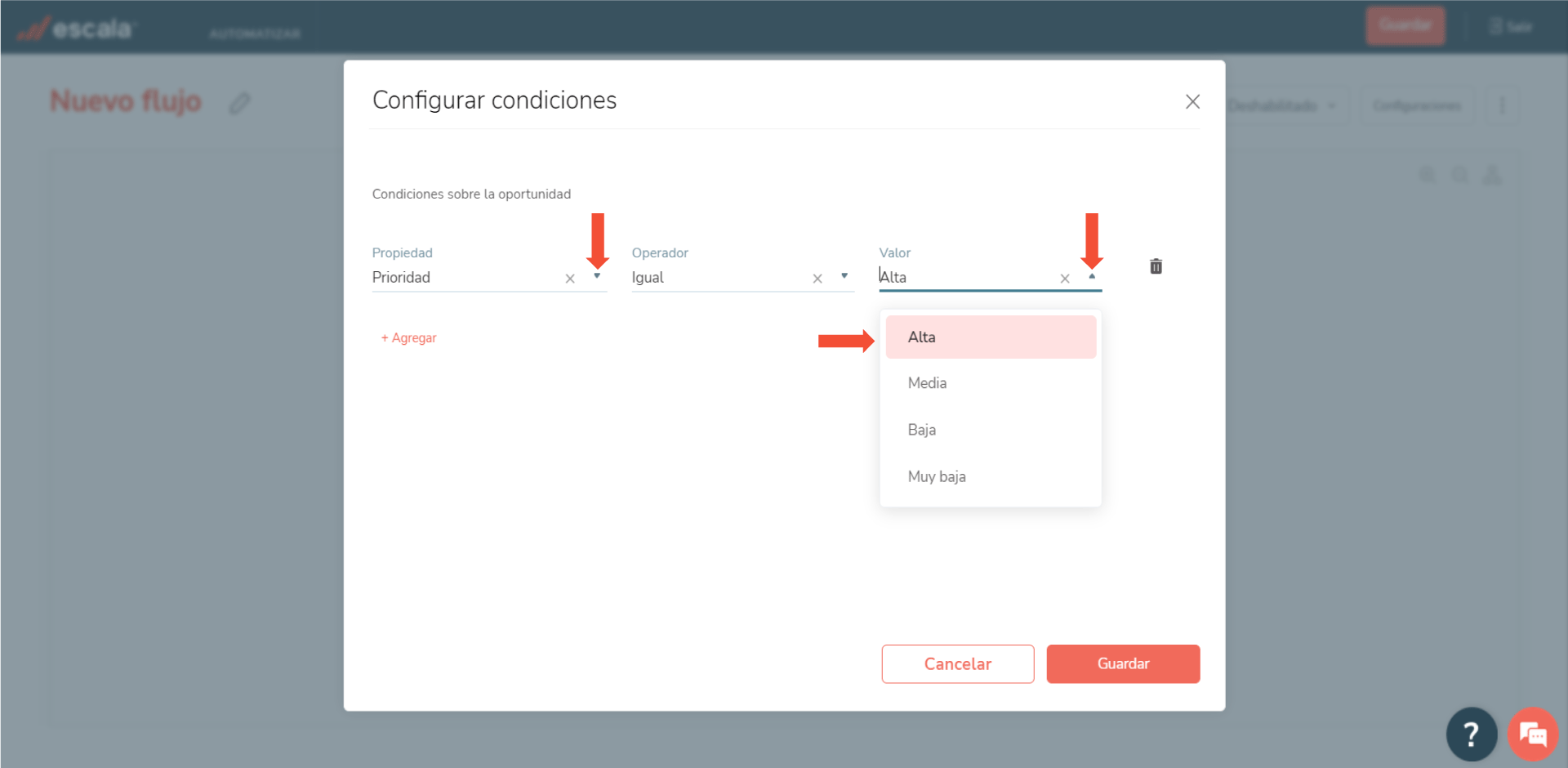Expand the Propiedad dropdown arrow

click(597, 276)
